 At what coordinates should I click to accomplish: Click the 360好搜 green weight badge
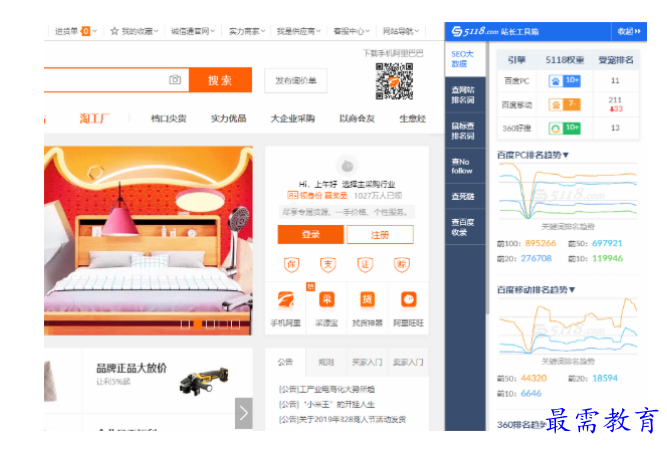pyautogui.click(x=564, y=128)
